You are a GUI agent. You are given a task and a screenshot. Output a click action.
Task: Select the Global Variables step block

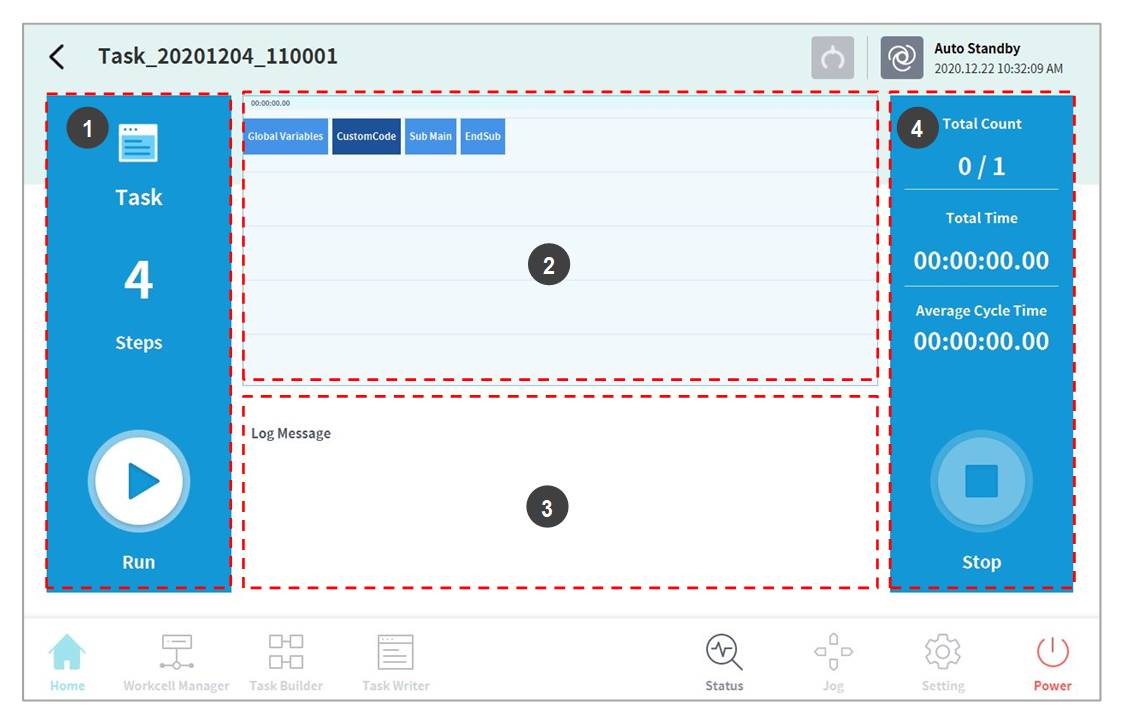point(285,137)
